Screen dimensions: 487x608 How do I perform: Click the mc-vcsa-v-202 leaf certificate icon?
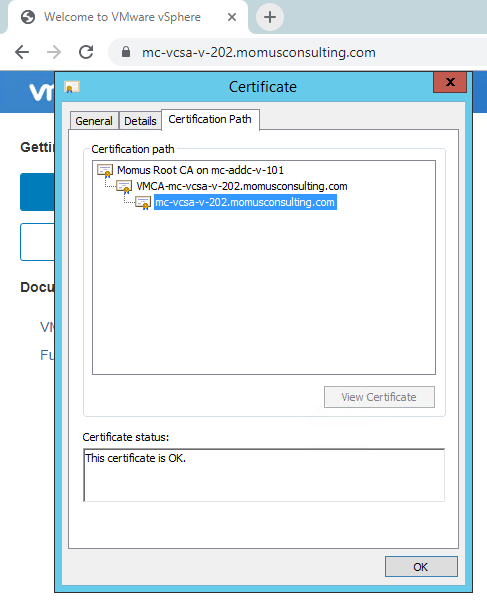pos(143,203)
